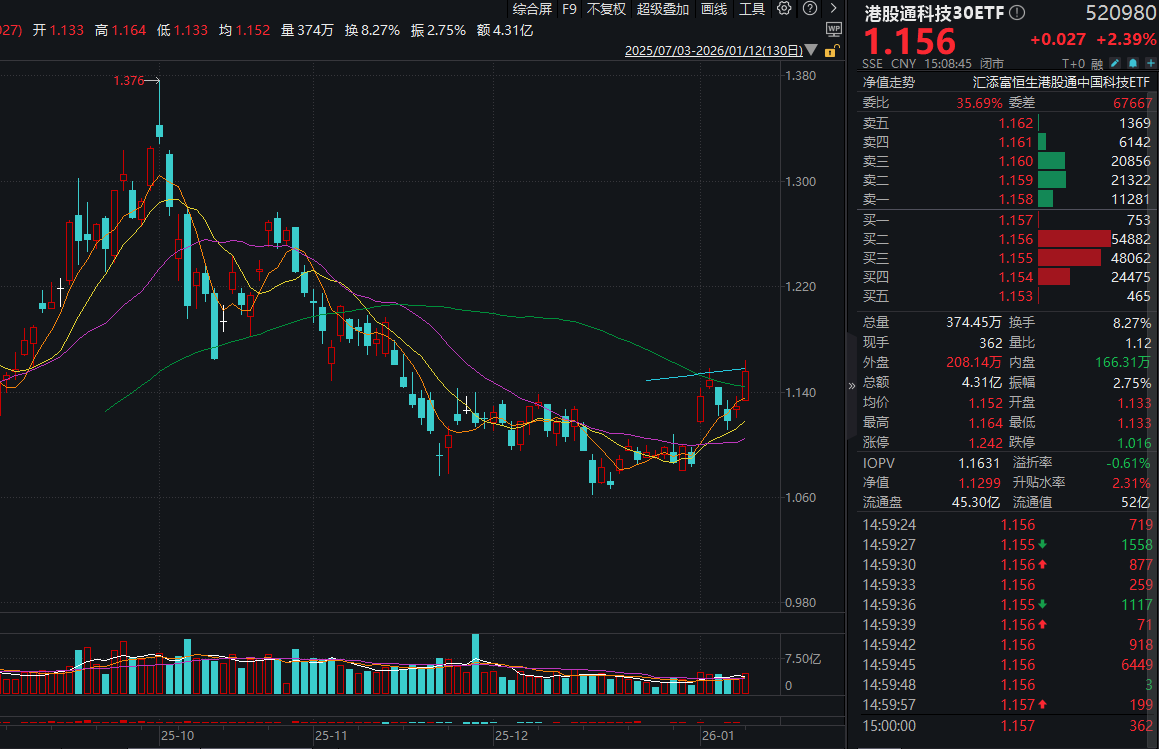The width and height of the screenshot is (1159, 749).
Task: Click the WP icon above the chart
Action: click(x=834, y=30)
